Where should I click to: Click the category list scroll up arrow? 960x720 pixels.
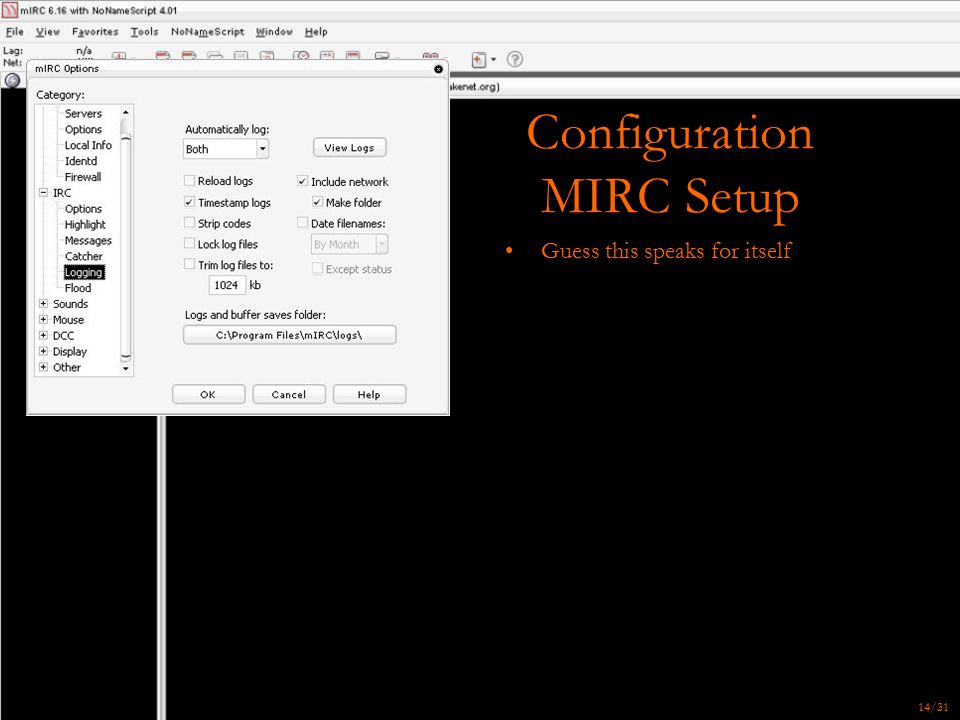pyautogui.click(x=126, y=113)
